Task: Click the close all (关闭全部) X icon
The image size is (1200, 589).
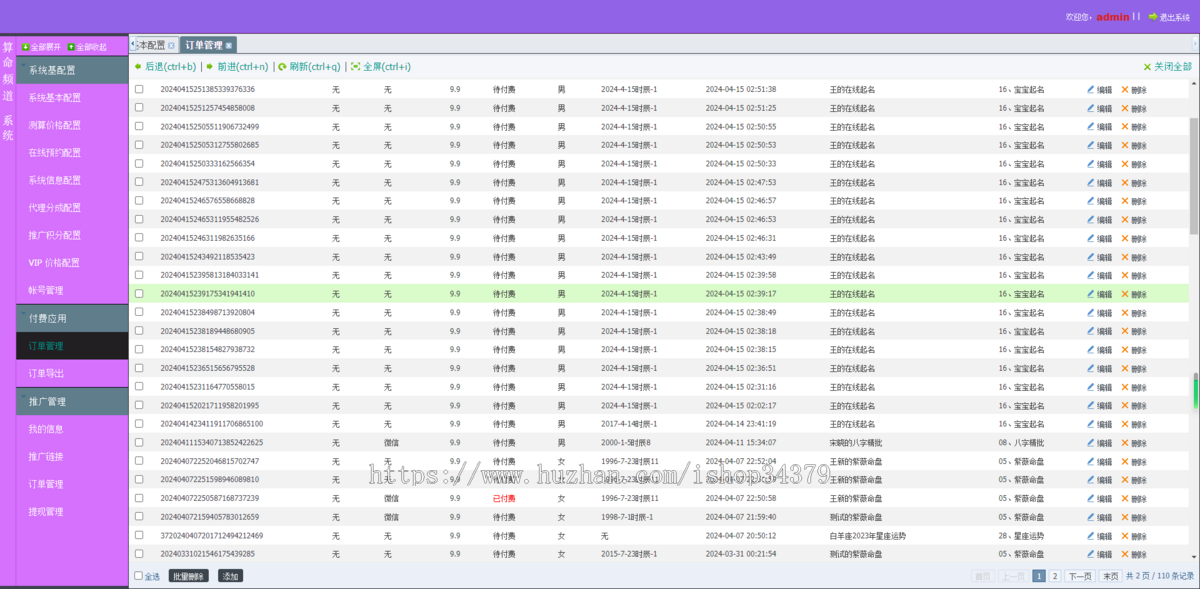Action: (1147, 67)
